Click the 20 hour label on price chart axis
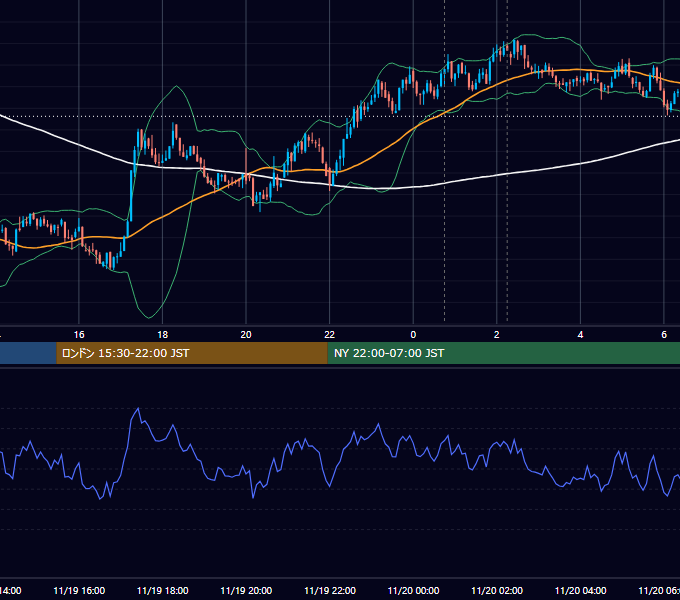The image size is (680, 600). [246, 335]
